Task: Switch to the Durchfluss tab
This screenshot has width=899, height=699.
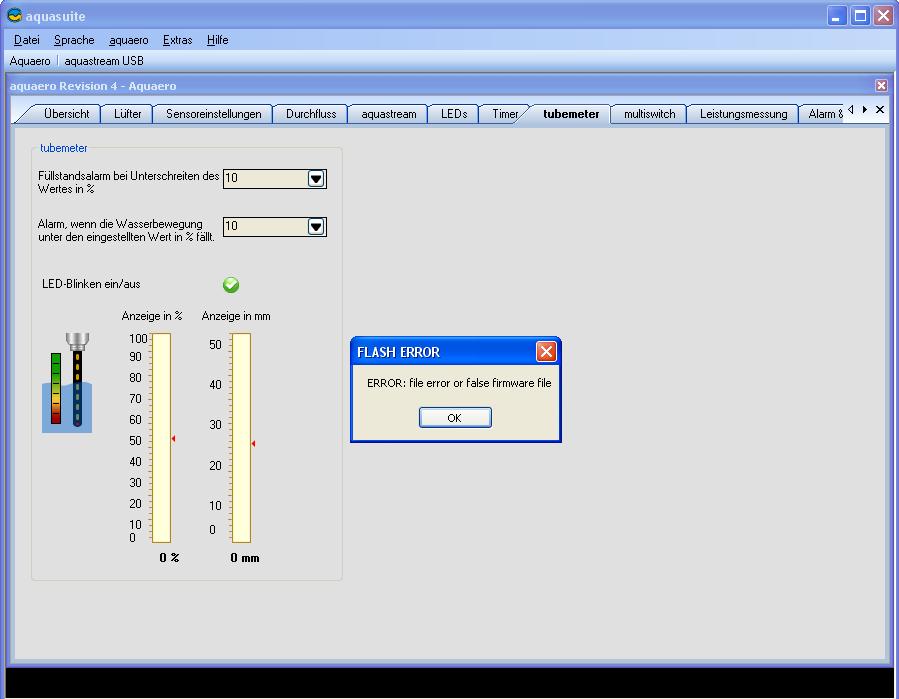Action: [x=311, y=114]
